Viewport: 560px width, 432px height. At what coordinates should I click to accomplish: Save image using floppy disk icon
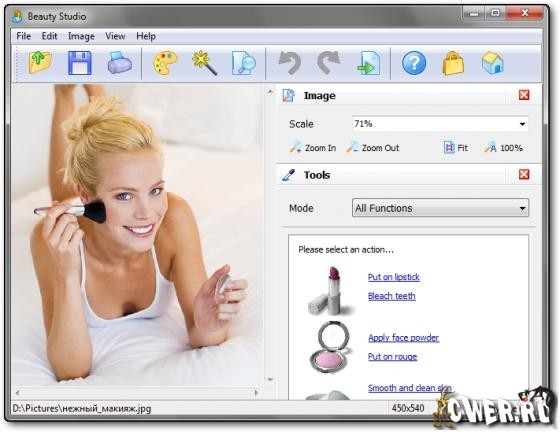click(x=80, y=63)
